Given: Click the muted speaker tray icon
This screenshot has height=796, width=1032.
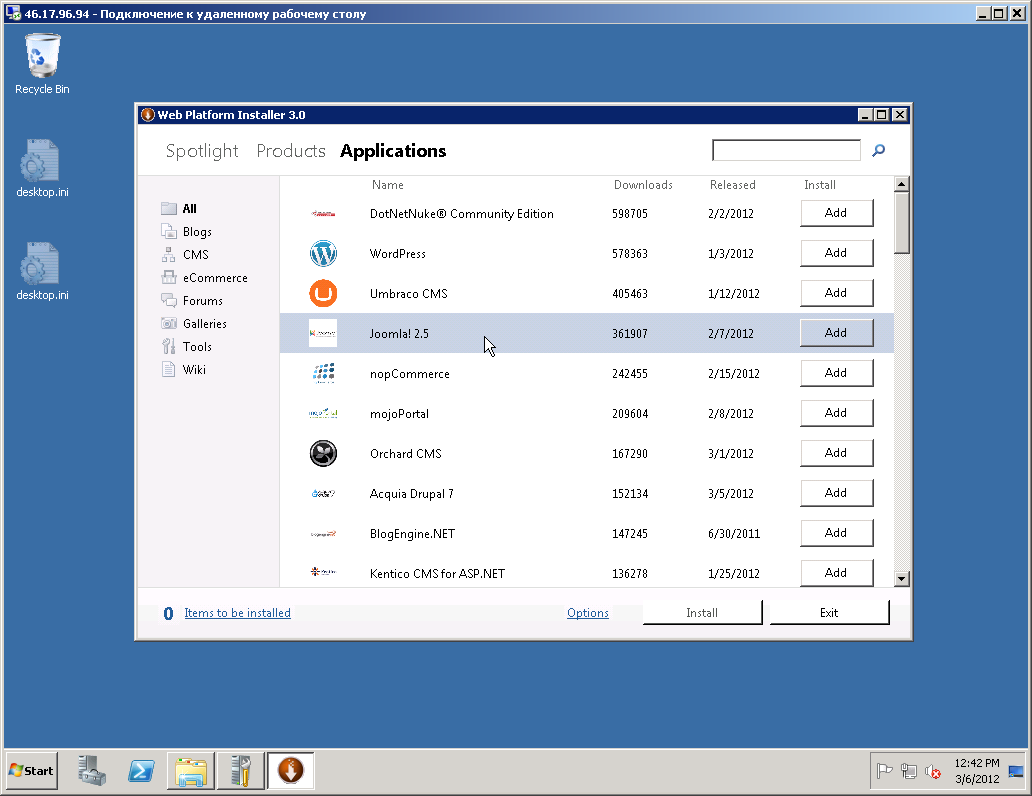Looking at the screenshot, I should (x=933, y=770).
